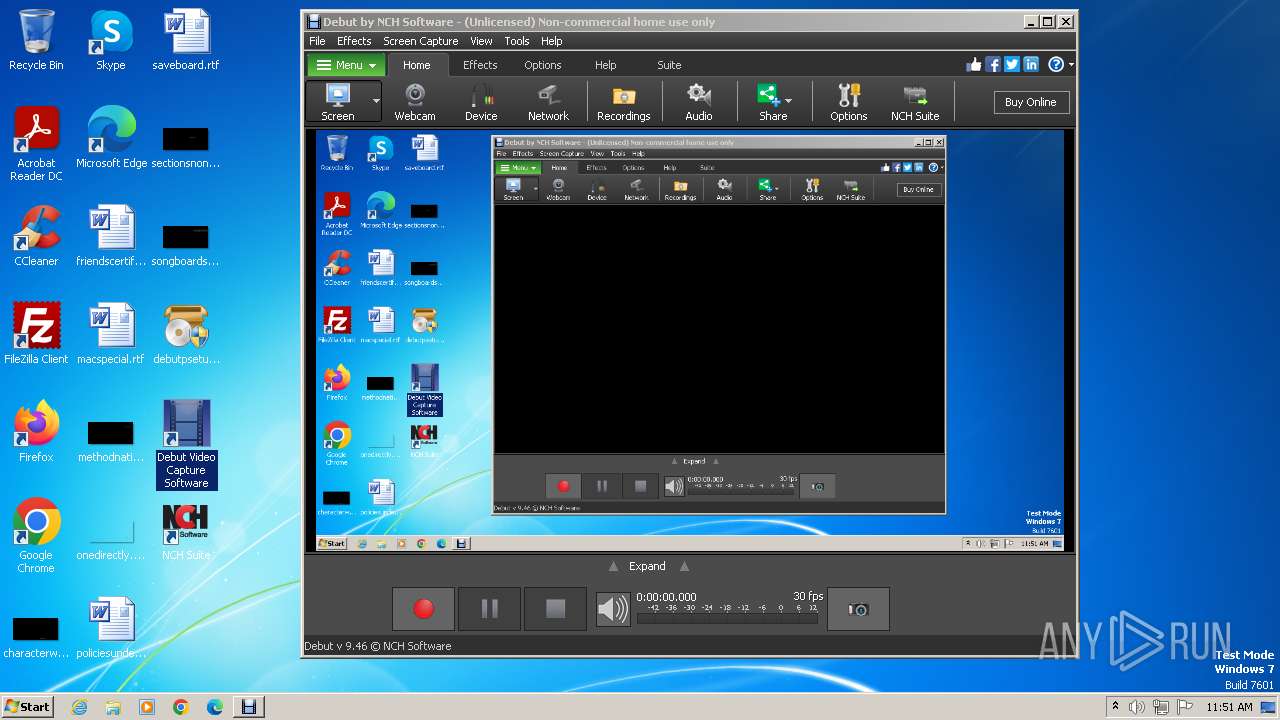Open the Tools menu
The width and height of the screenshot is (1280, 720).
pos(517,41)
